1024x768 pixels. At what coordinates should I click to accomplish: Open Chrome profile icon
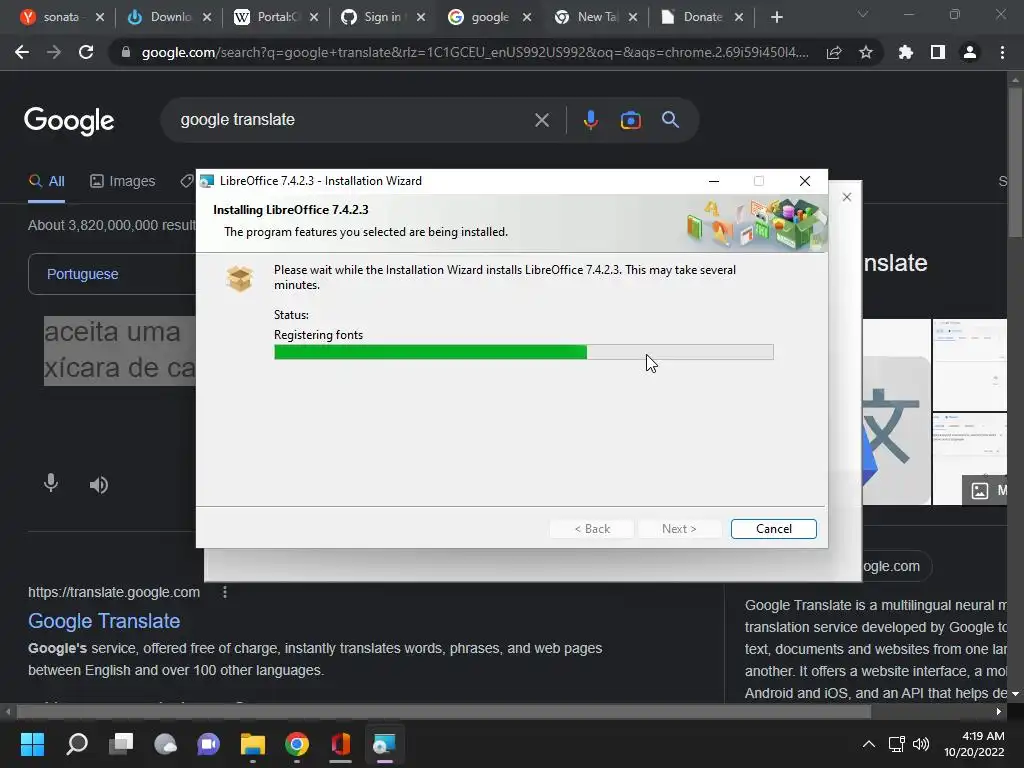point(970,52)
